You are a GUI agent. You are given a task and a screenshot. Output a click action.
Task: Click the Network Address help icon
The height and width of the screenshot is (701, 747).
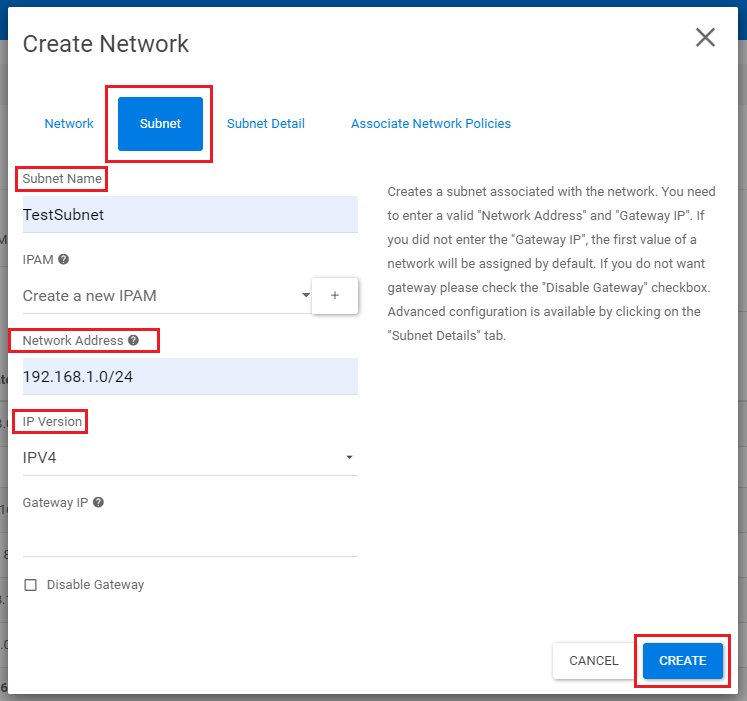pyautogui.click(x=134, y=341)
